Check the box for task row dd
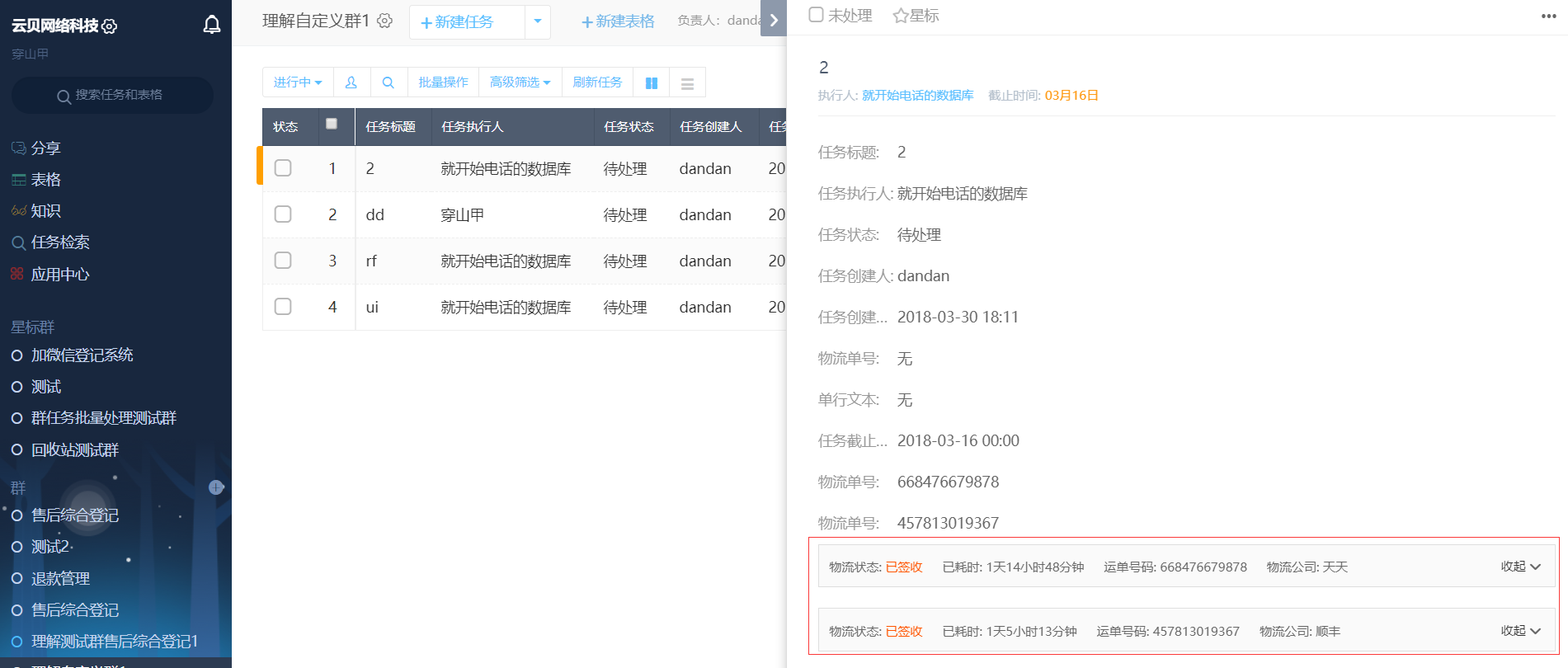Viewport: 1568px width, 668px height. [x=283, y=214]
